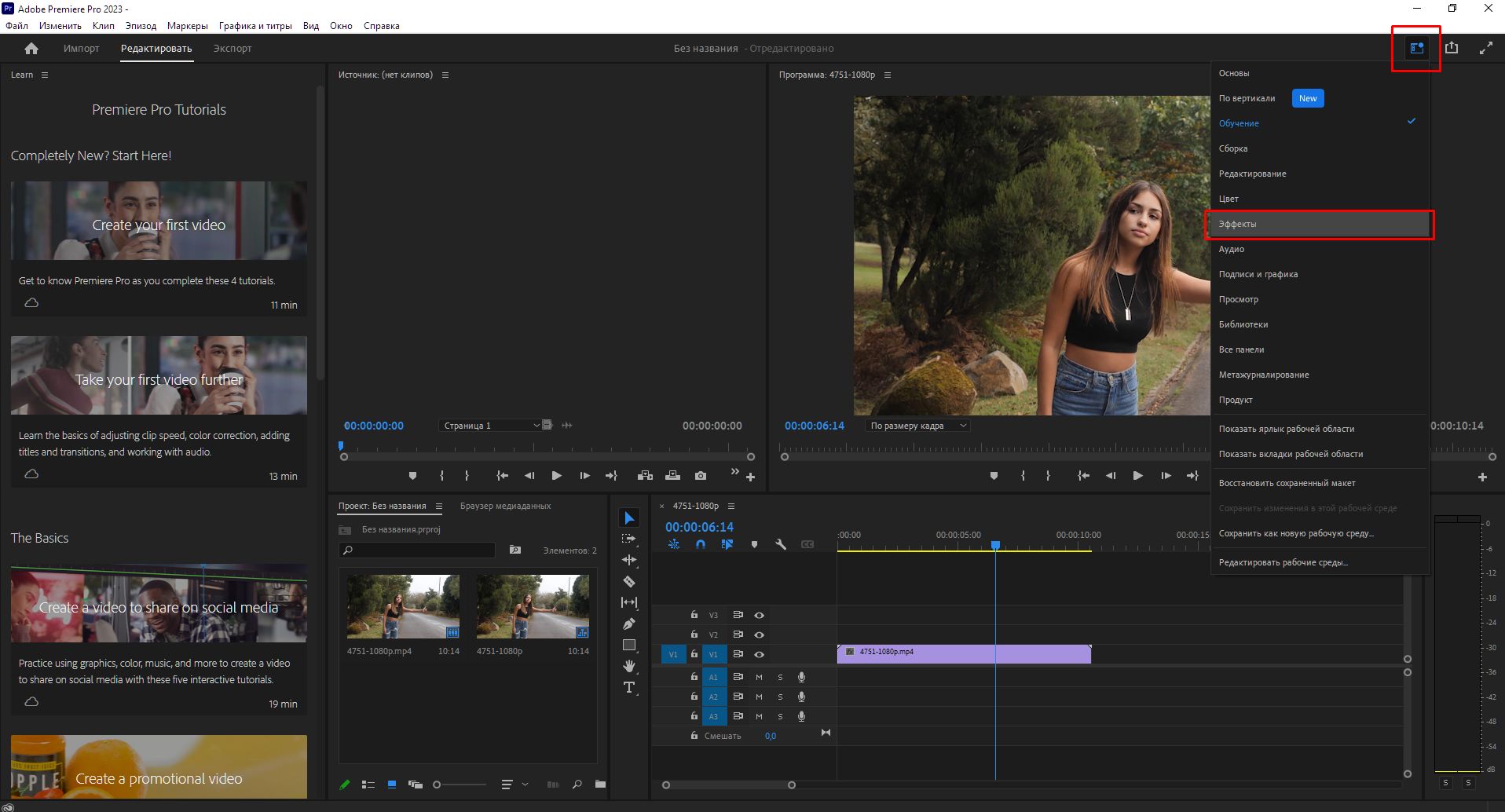Step back one frame in Program monitor

pyautogui.click(x=1111, y=475)
